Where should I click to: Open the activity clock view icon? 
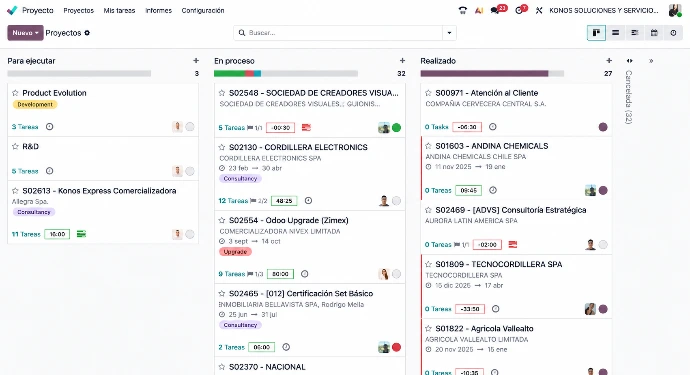coord(673,33)
